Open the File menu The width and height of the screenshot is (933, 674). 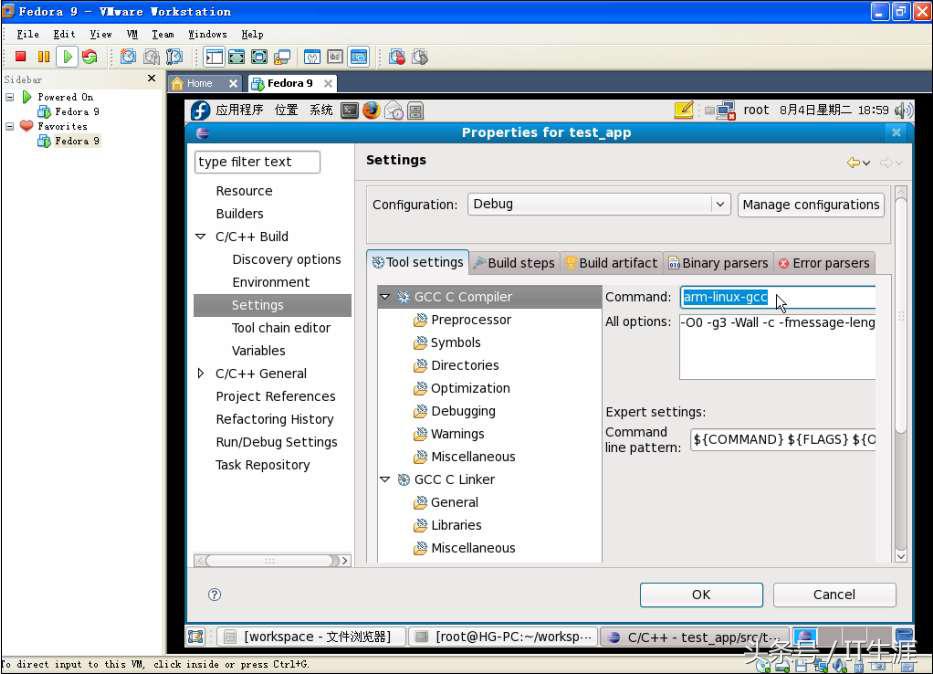27,34
